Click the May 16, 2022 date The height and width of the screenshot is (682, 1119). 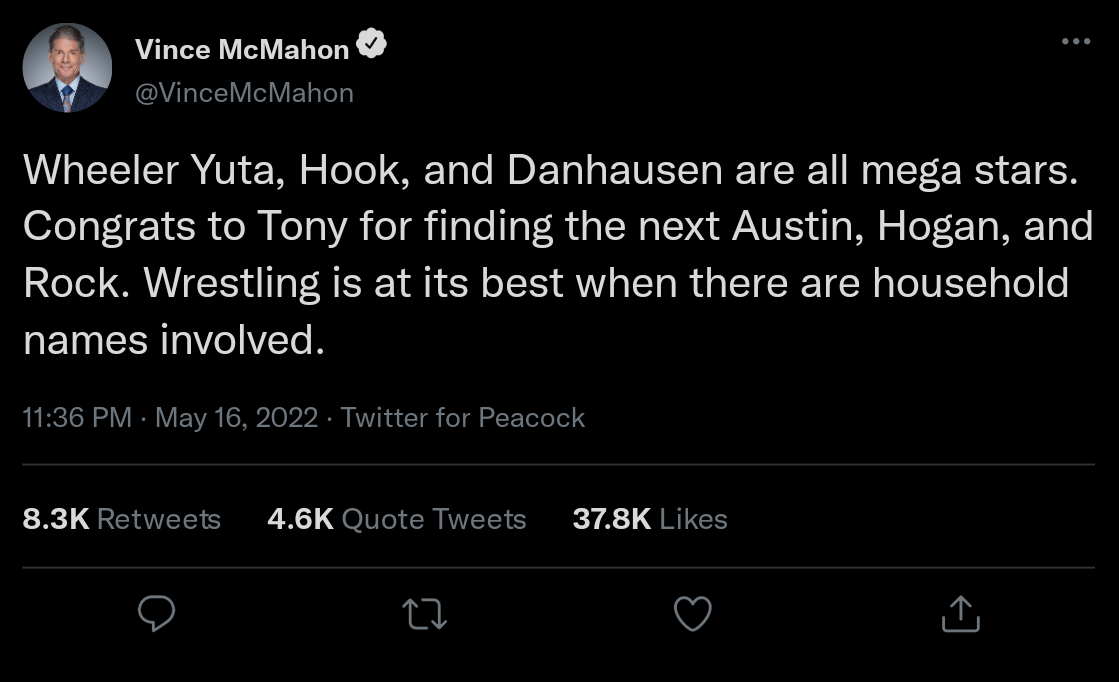[237, 417]
